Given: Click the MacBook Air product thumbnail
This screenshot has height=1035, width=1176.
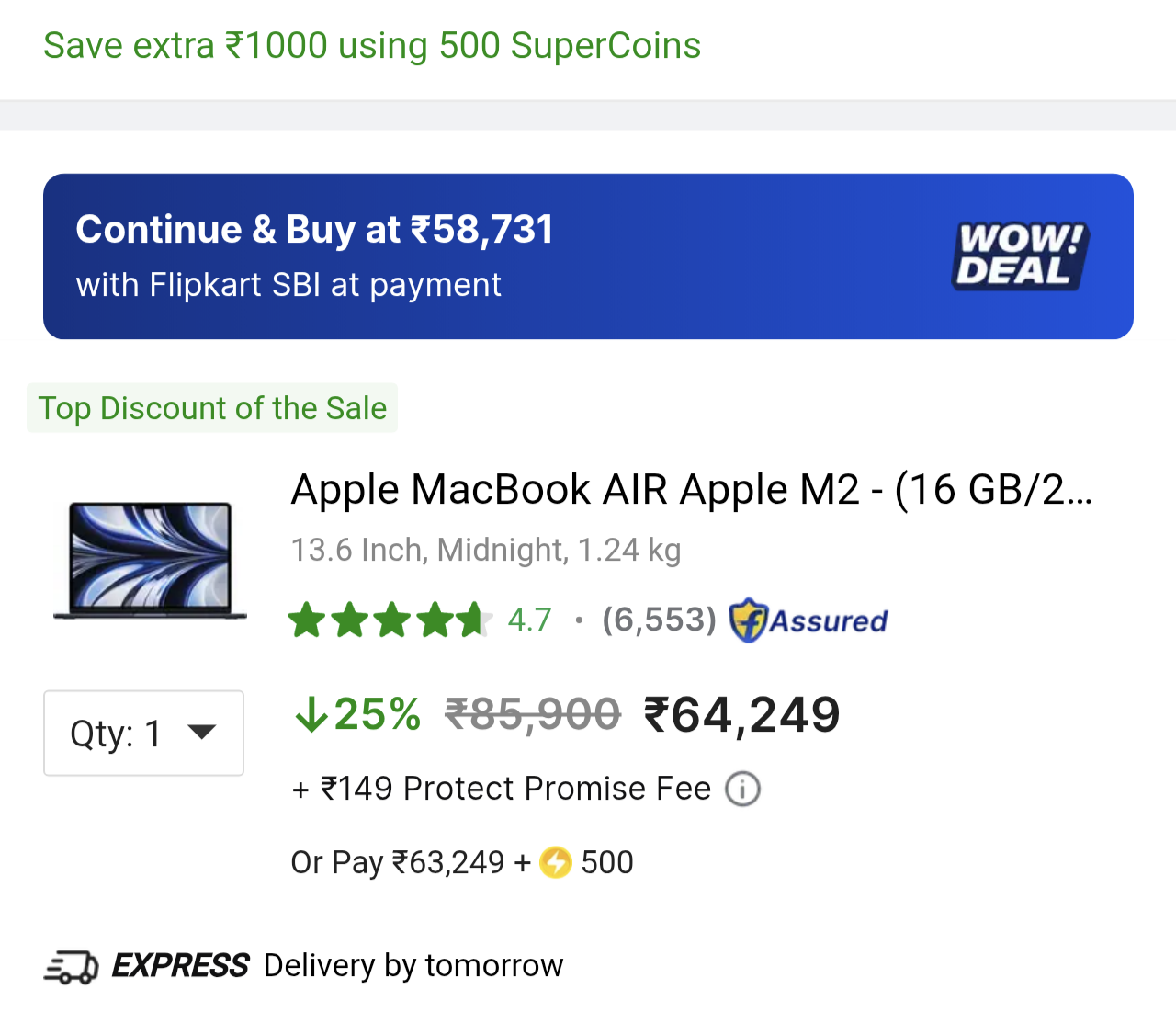Looking at the screenshot, I should click(x=151, y=560).
